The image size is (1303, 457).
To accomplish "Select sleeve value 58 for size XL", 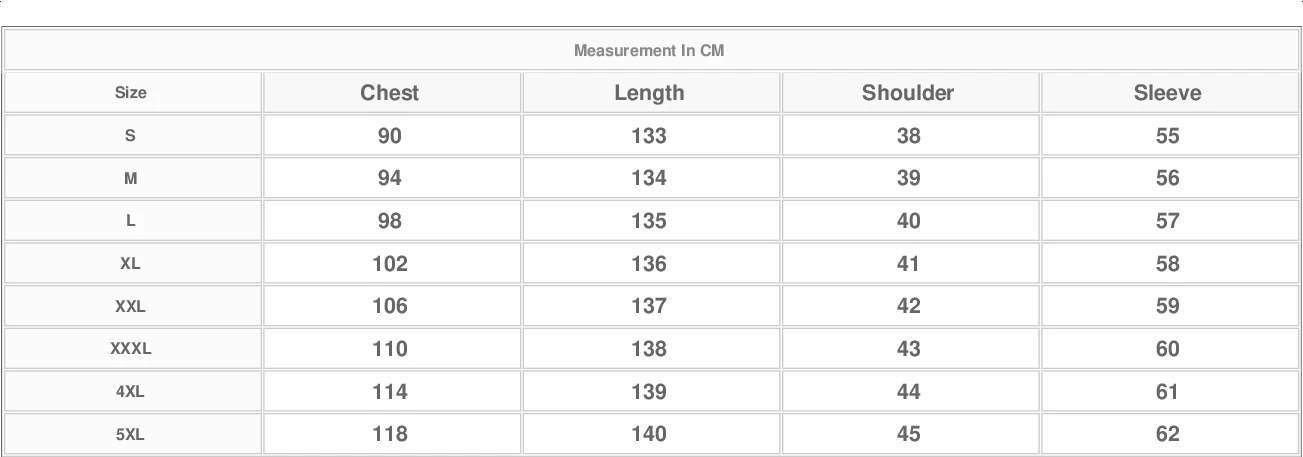I will (1167, 264).
